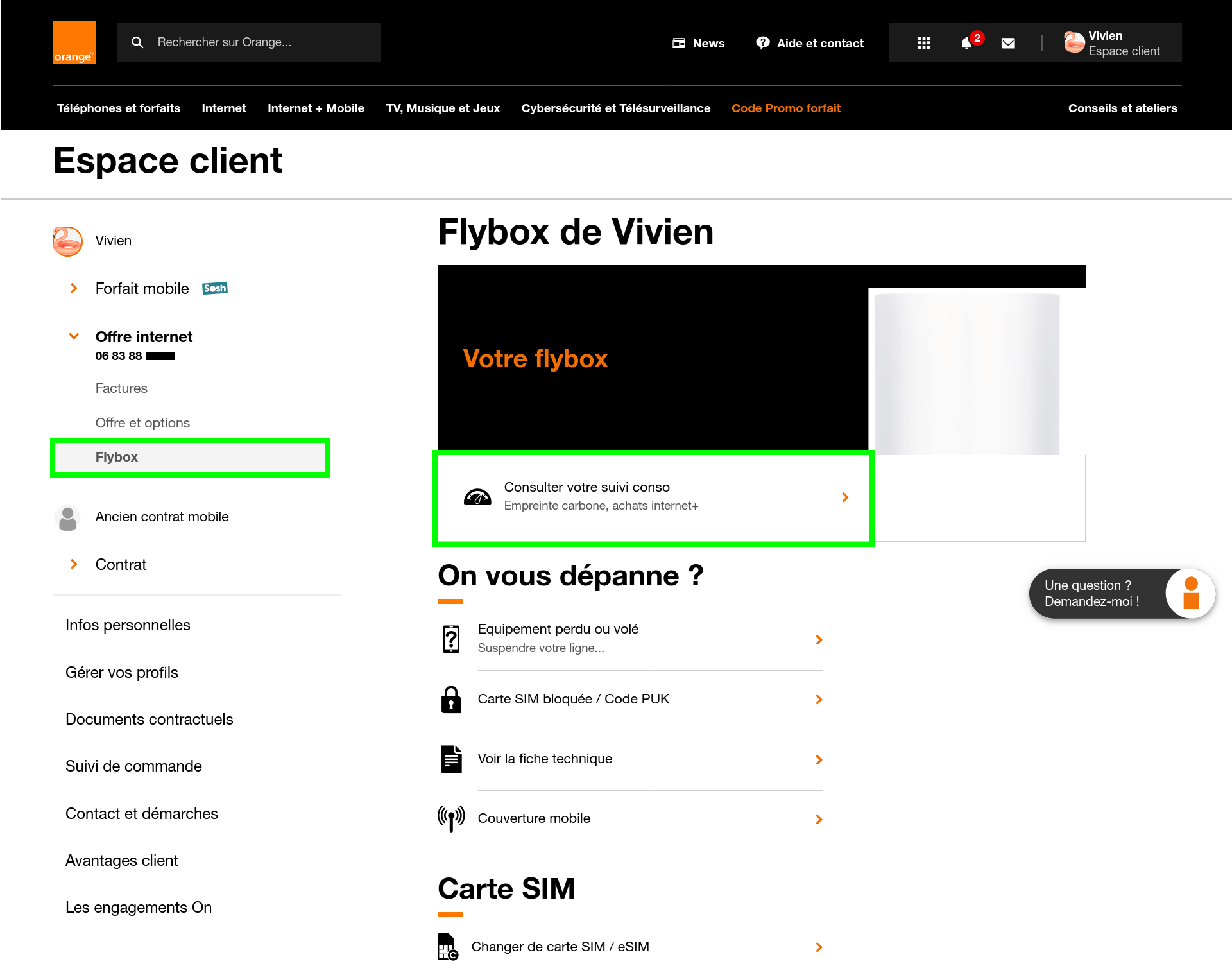The image size is (1232, 975).
Task: Click the mobile coverage antenna icon
Action: point(451,819)
